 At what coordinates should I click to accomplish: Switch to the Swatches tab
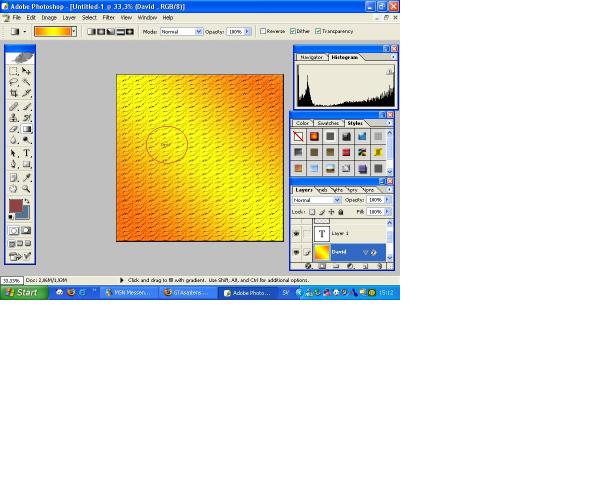[326, 123]
